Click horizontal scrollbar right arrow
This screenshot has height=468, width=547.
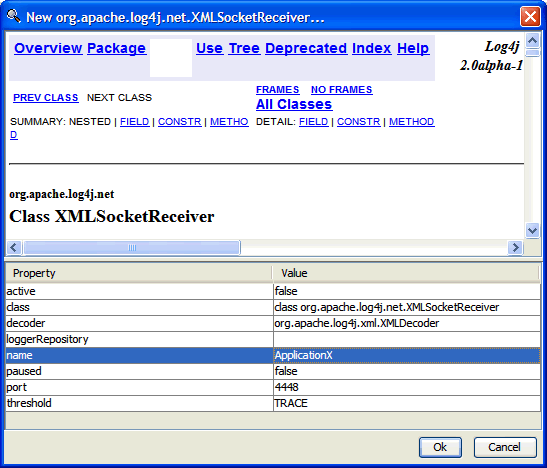pyautogui.click(x=515, y=248)
